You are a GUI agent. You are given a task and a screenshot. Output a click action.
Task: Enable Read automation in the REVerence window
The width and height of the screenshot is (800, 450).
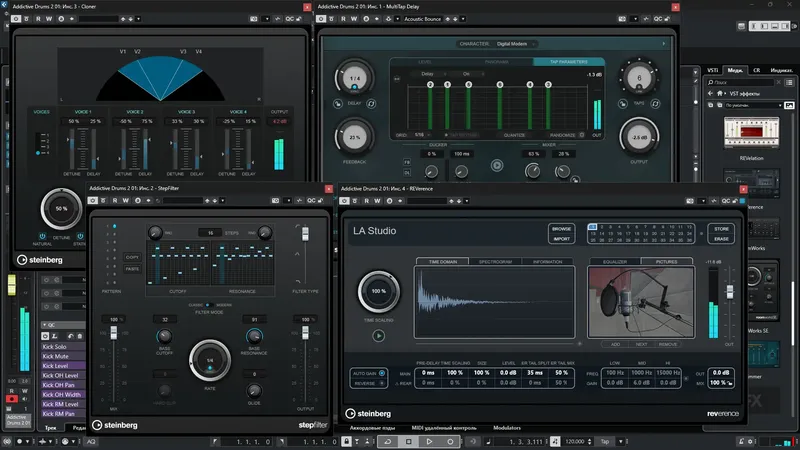click(366, 201)
